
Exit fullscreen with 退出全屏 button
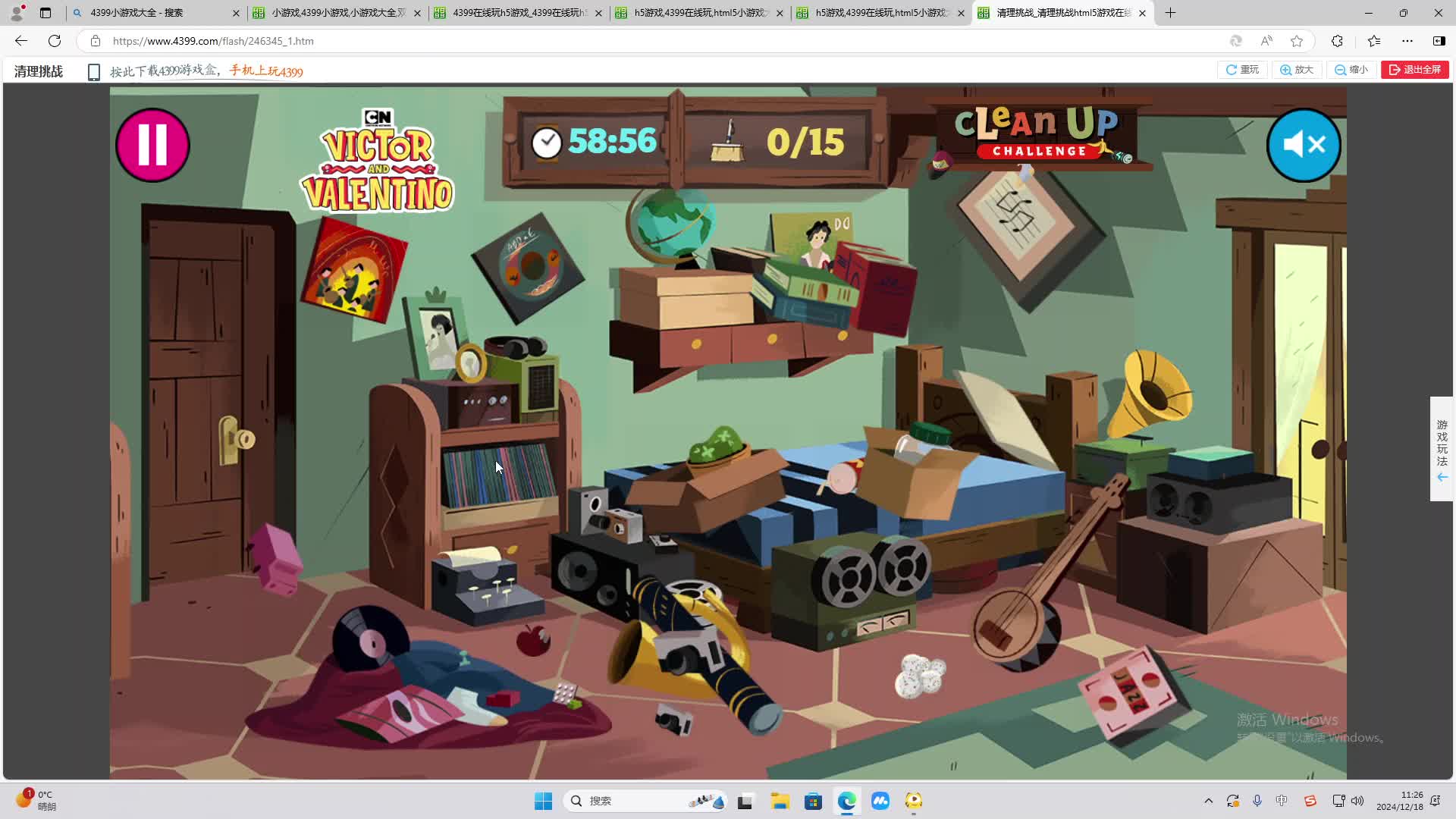[1415, 70]
